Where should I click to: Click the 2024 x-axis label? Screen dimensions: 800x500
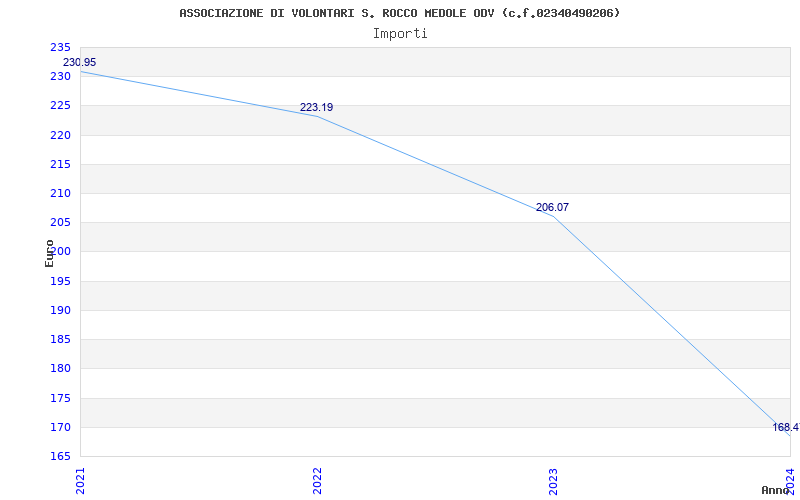(x=790, y=481)
